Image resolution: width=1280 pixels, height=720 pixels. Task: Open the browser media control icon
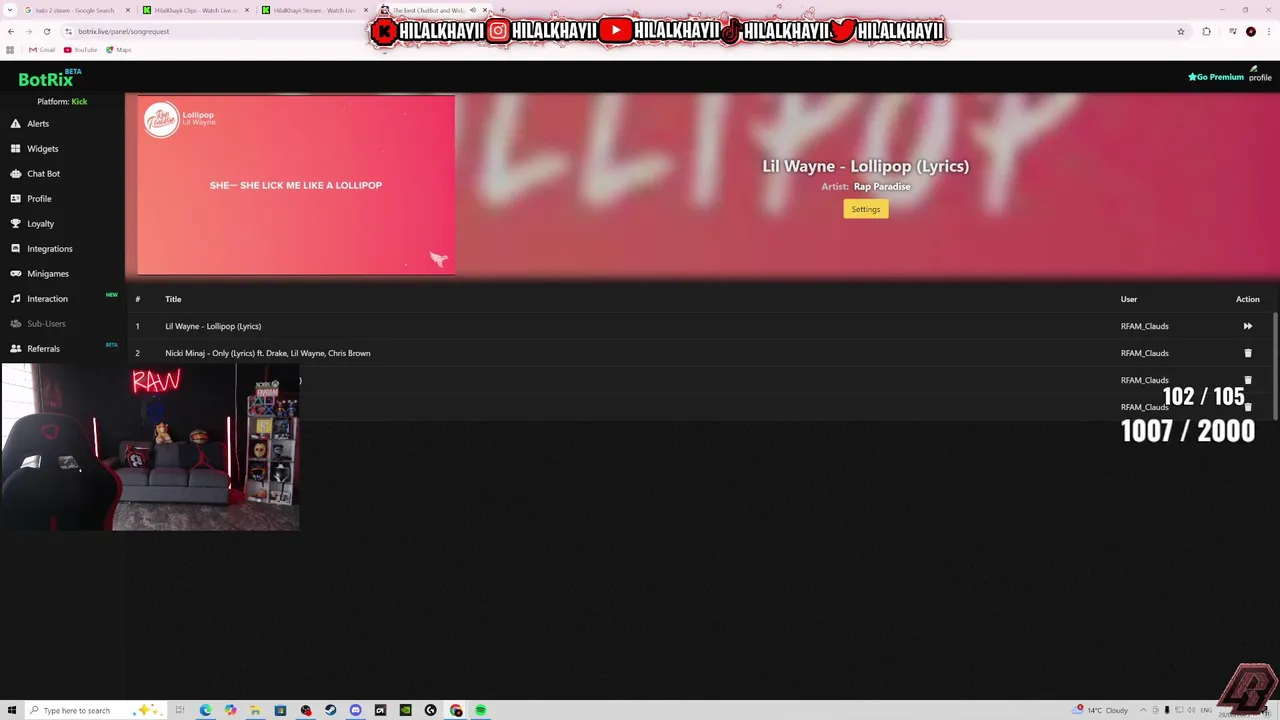pos(1232,31)
